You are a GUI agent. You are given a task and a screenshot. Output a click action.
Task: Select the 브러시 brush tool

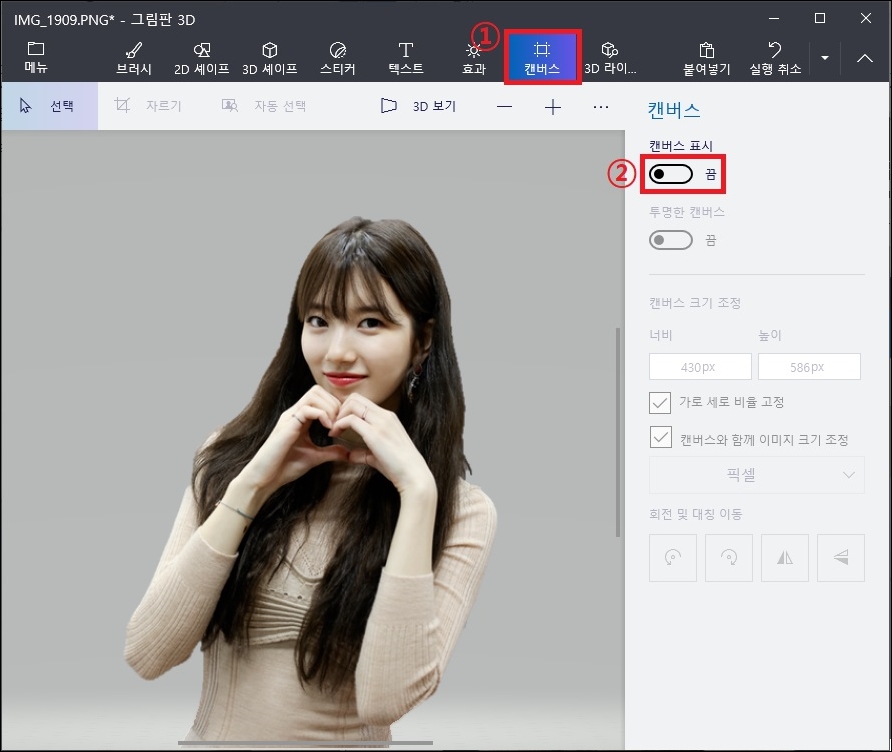click(134, 57)
